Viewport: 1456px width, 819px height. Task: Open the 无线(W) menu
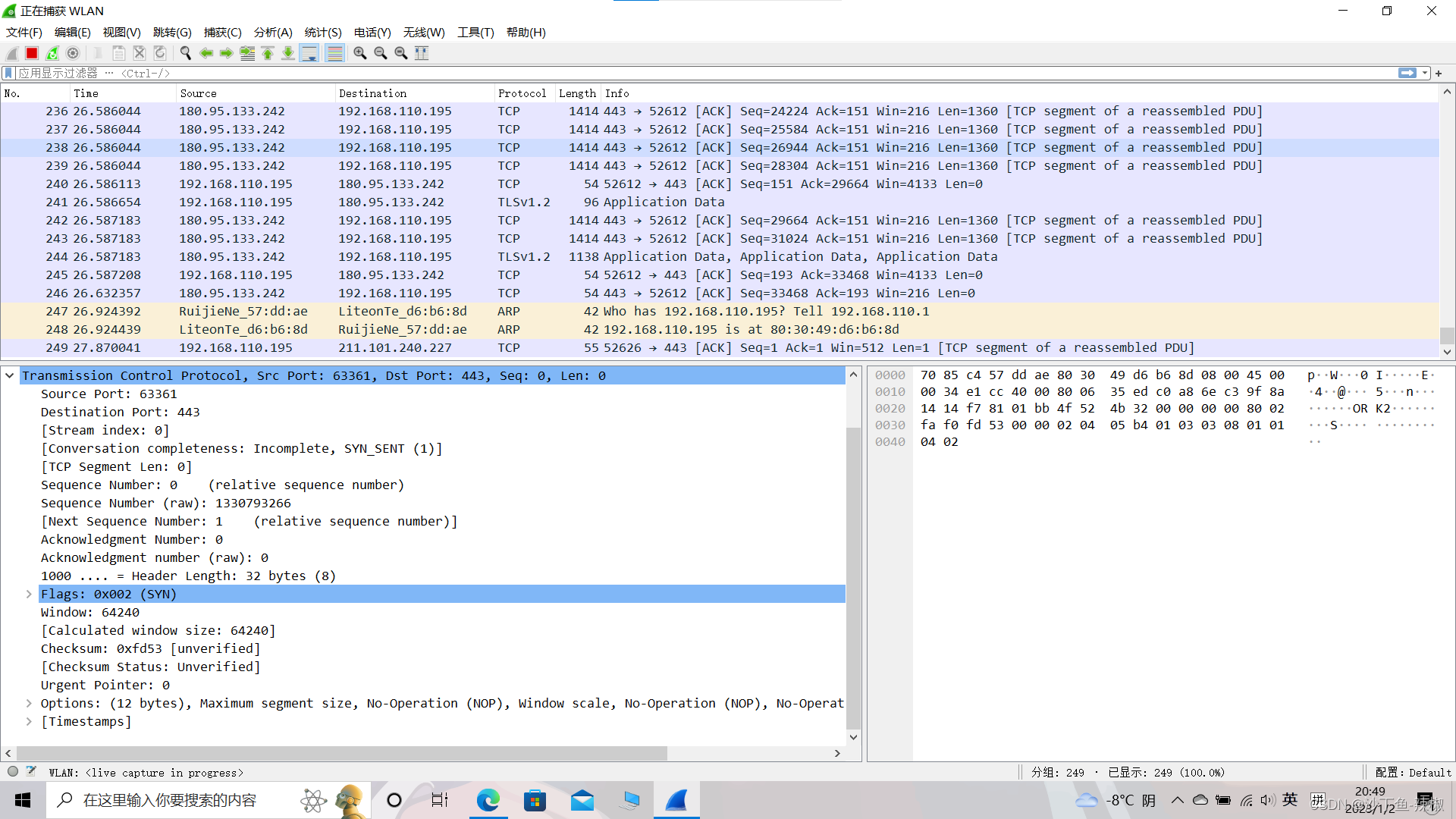pyautogui.click(x=424, y=32)
